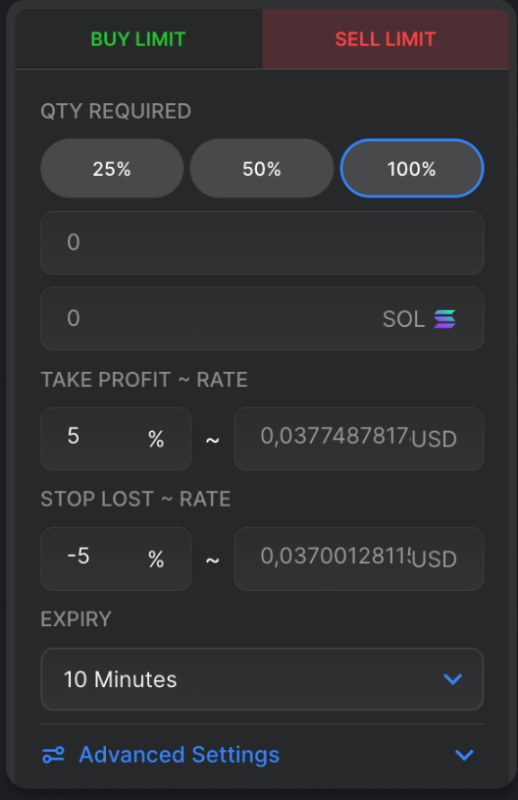Click the take profit percent symbol
Screen dimensions: 518x800
tap(156, 439)
